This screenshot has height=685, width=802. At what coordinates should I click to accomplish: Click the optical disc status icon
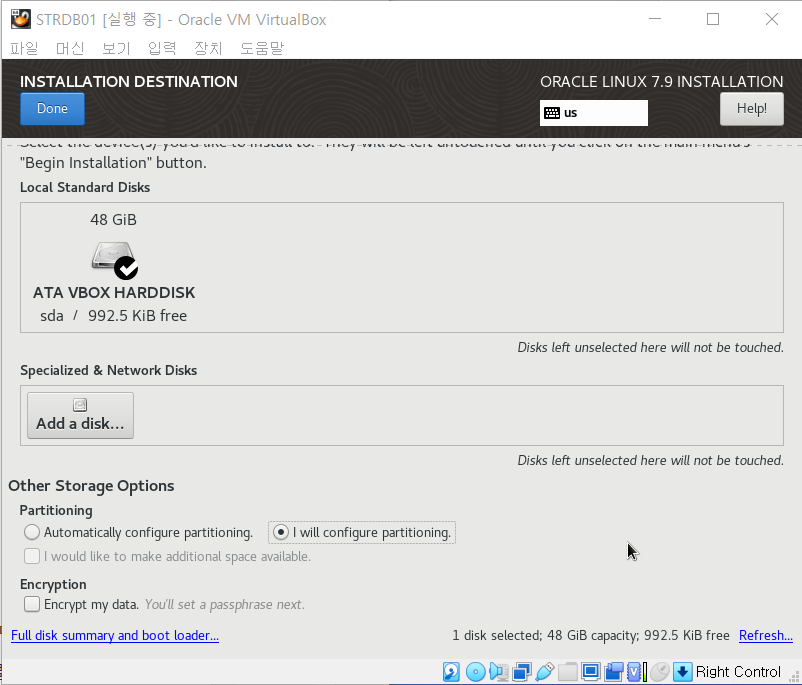point(476,672)
